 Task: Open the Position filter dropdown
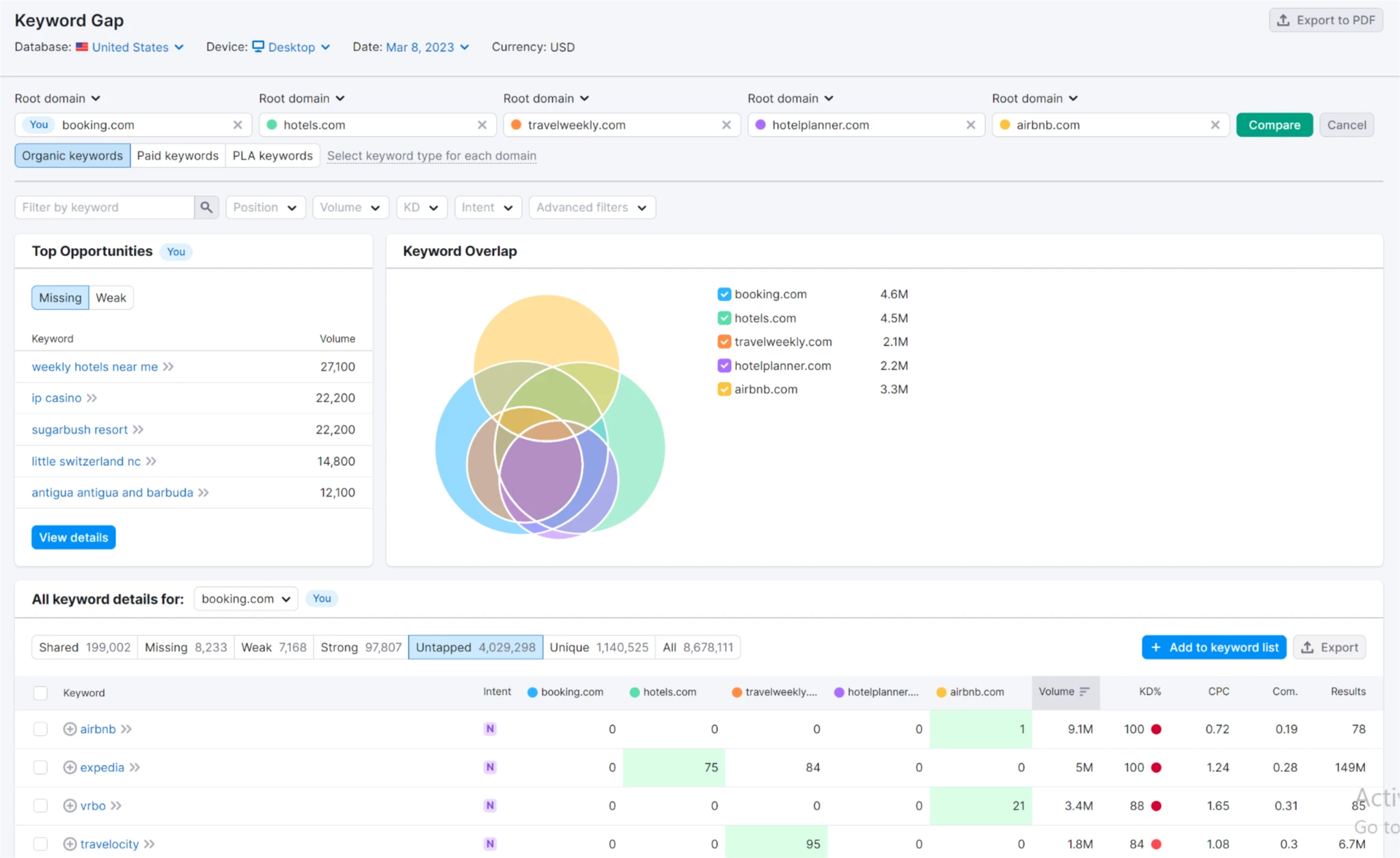265,207
